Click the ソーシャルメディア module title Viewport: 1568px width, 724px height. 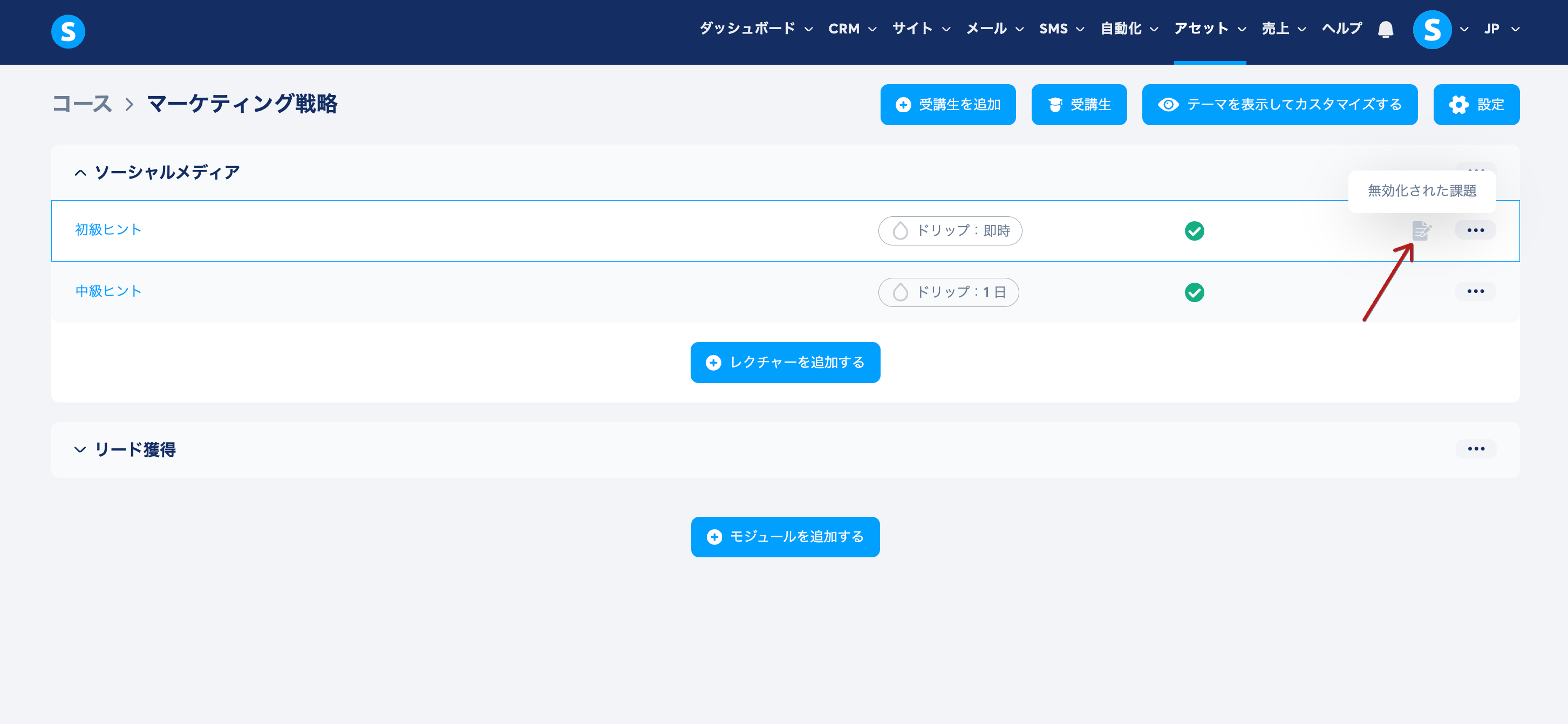[x=167, y=173]
